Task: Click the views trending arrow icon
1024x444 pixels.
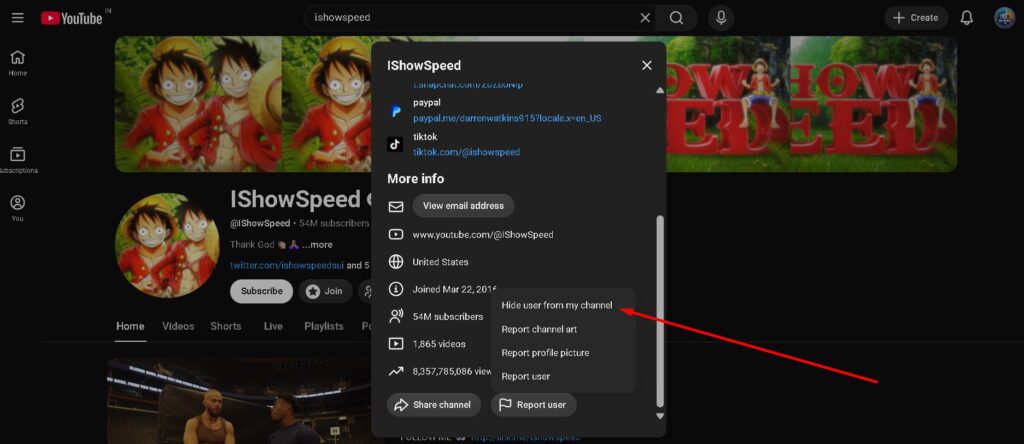Action: click(x=396, y=371)
